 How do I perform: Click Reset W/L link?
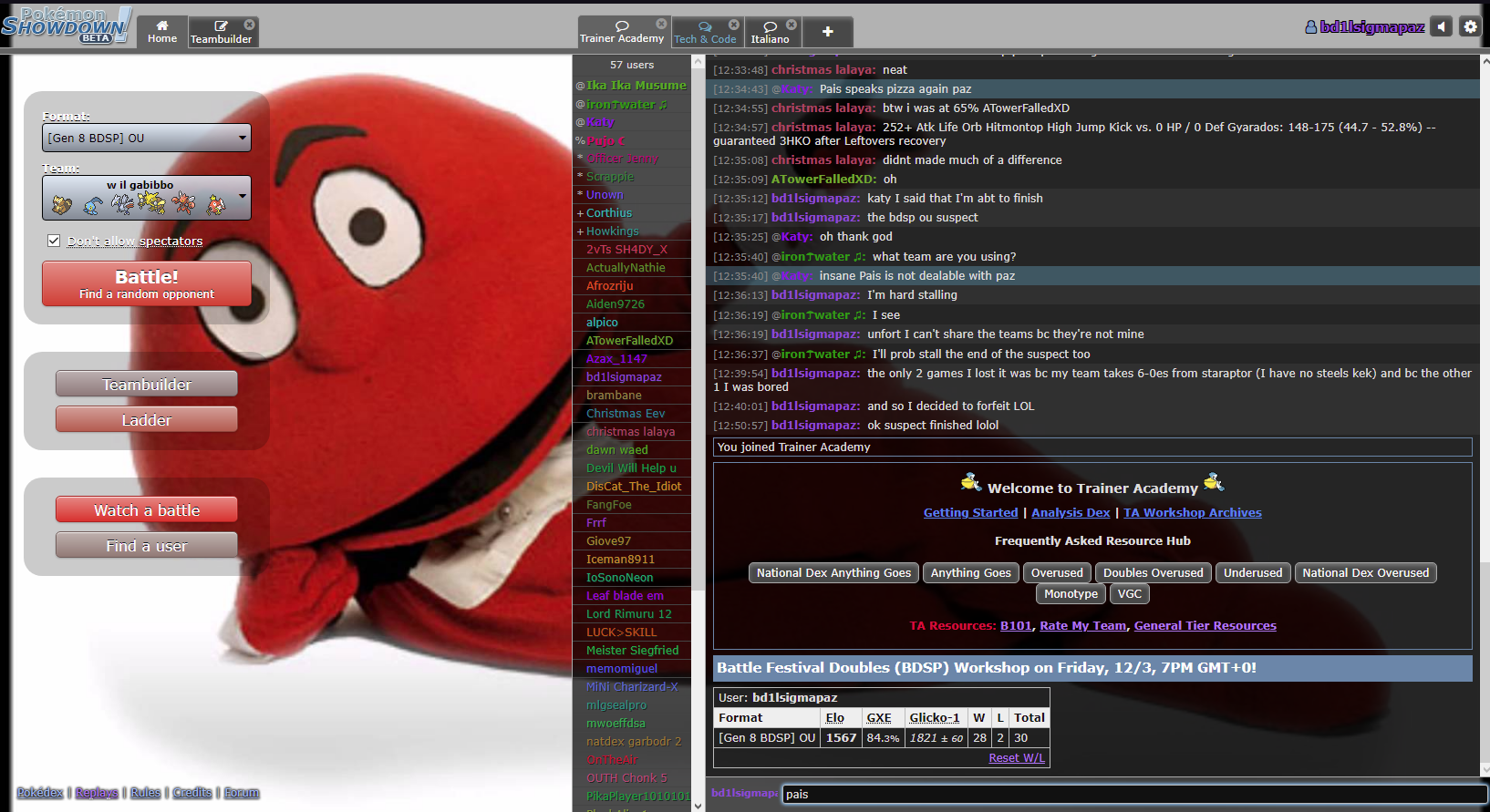click(x=1017, y=758)
